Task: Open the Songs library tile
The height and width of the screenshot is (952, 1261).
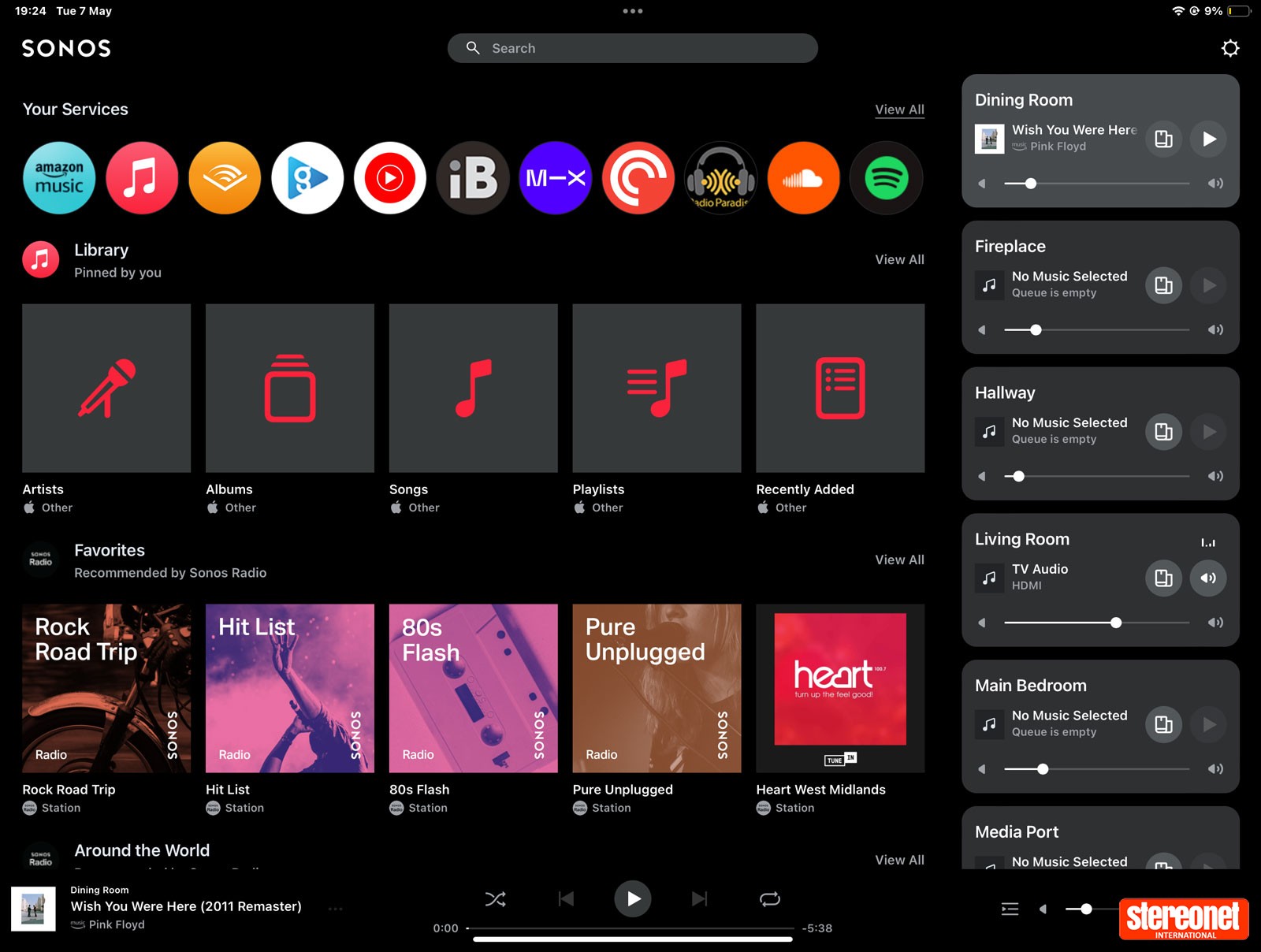Action: (x=474, y=388)
